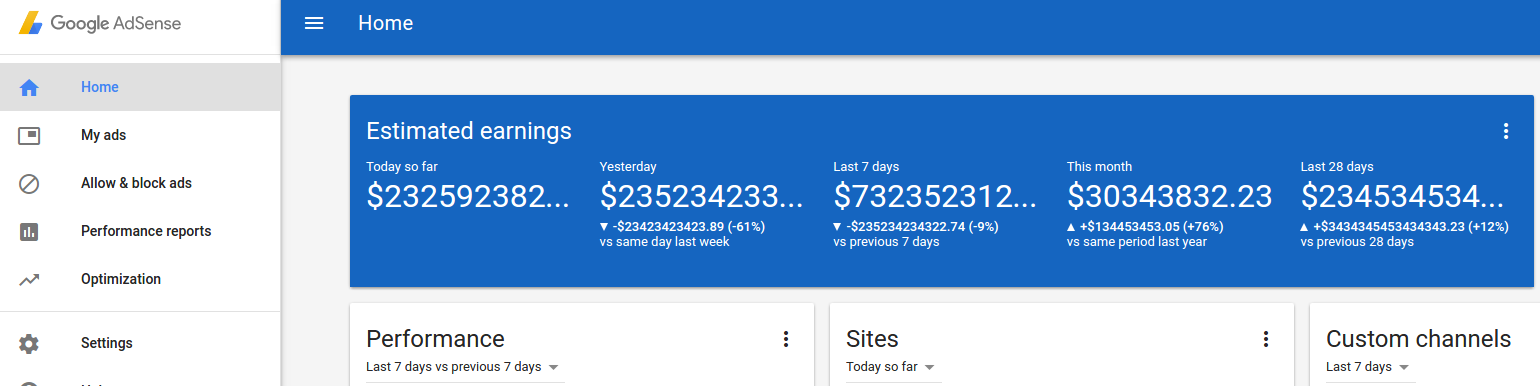The image size is (1540, 386).
Task: Click the Last 7 days earnings amount
Action: pos(935,196)
